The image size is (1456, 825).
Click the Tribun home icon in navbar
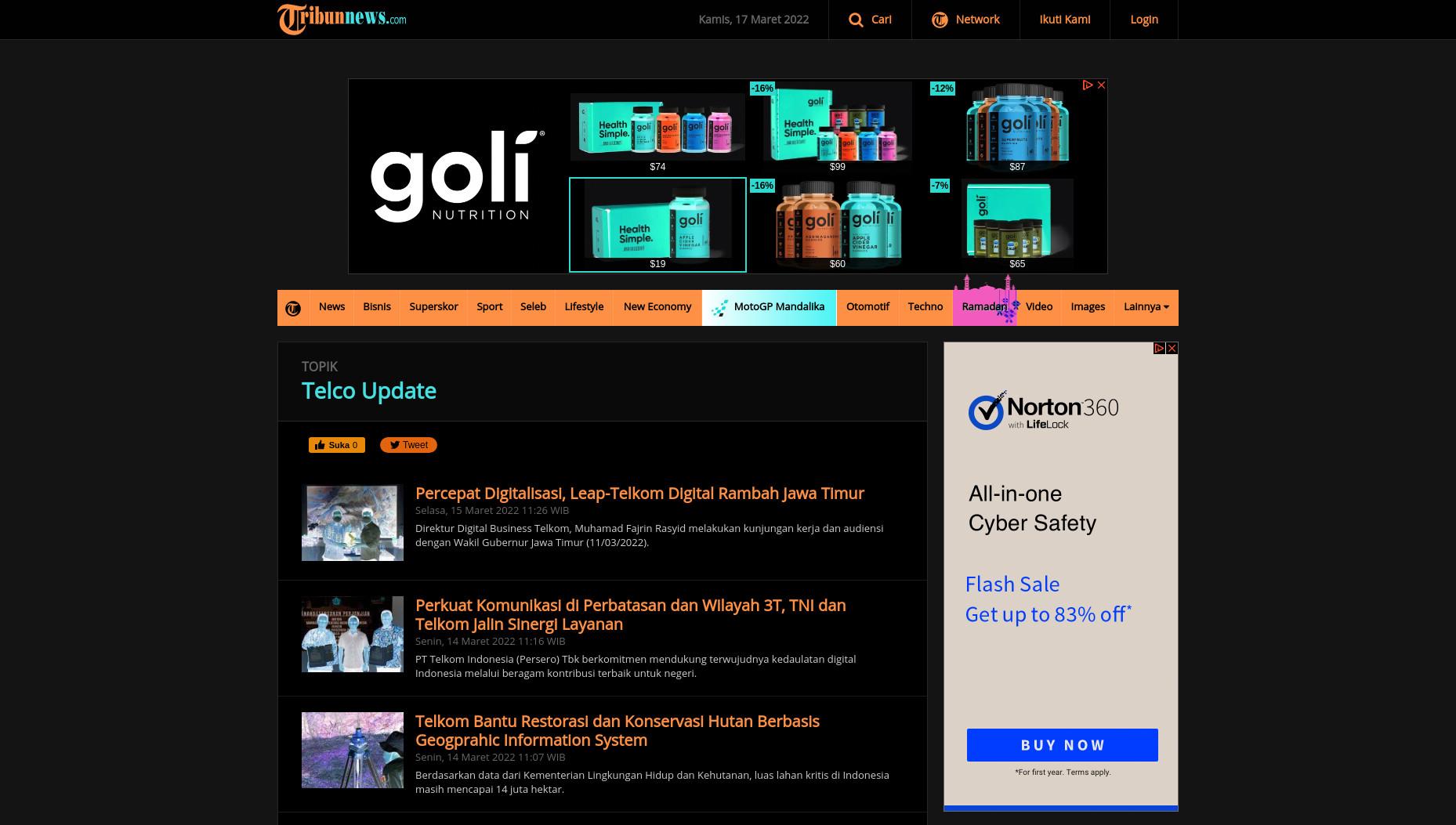tap(293, 308)
